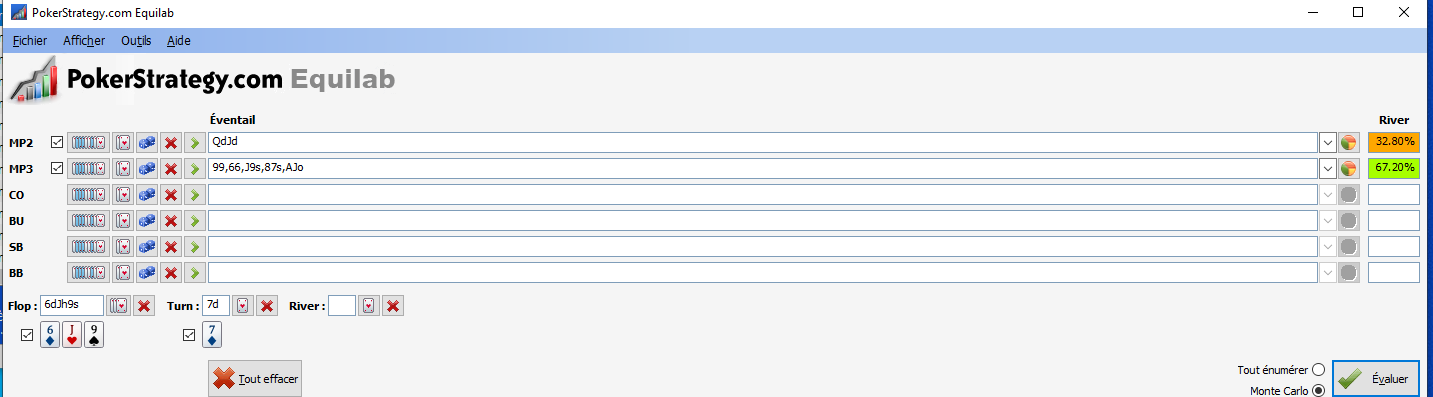Click green arrow icon in BU row
Viewport: 1433px width, 397px height.
(195, 220)
